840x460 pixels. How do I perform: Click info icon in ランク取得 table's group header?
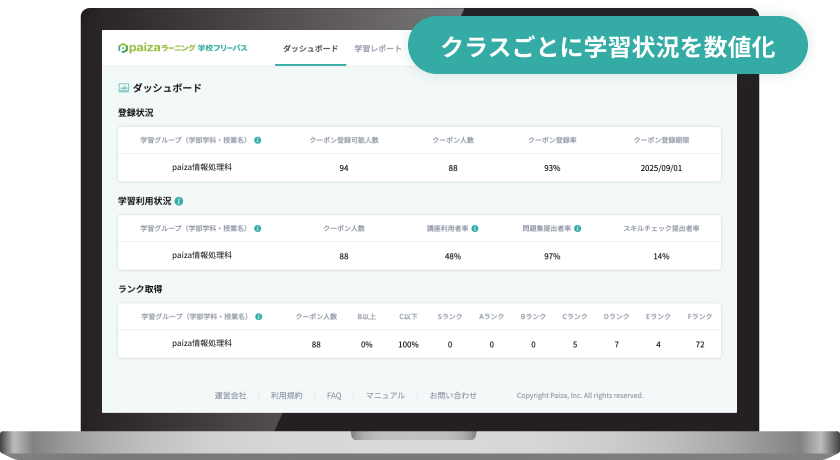click(259, 317)
